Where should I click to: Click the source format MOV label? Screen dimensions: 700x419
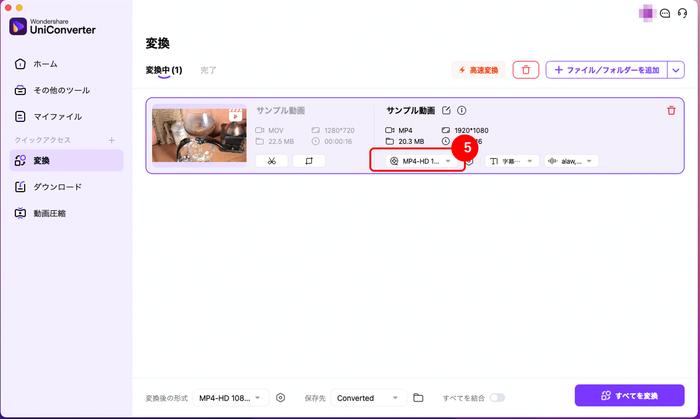click(x=275, y=130)
